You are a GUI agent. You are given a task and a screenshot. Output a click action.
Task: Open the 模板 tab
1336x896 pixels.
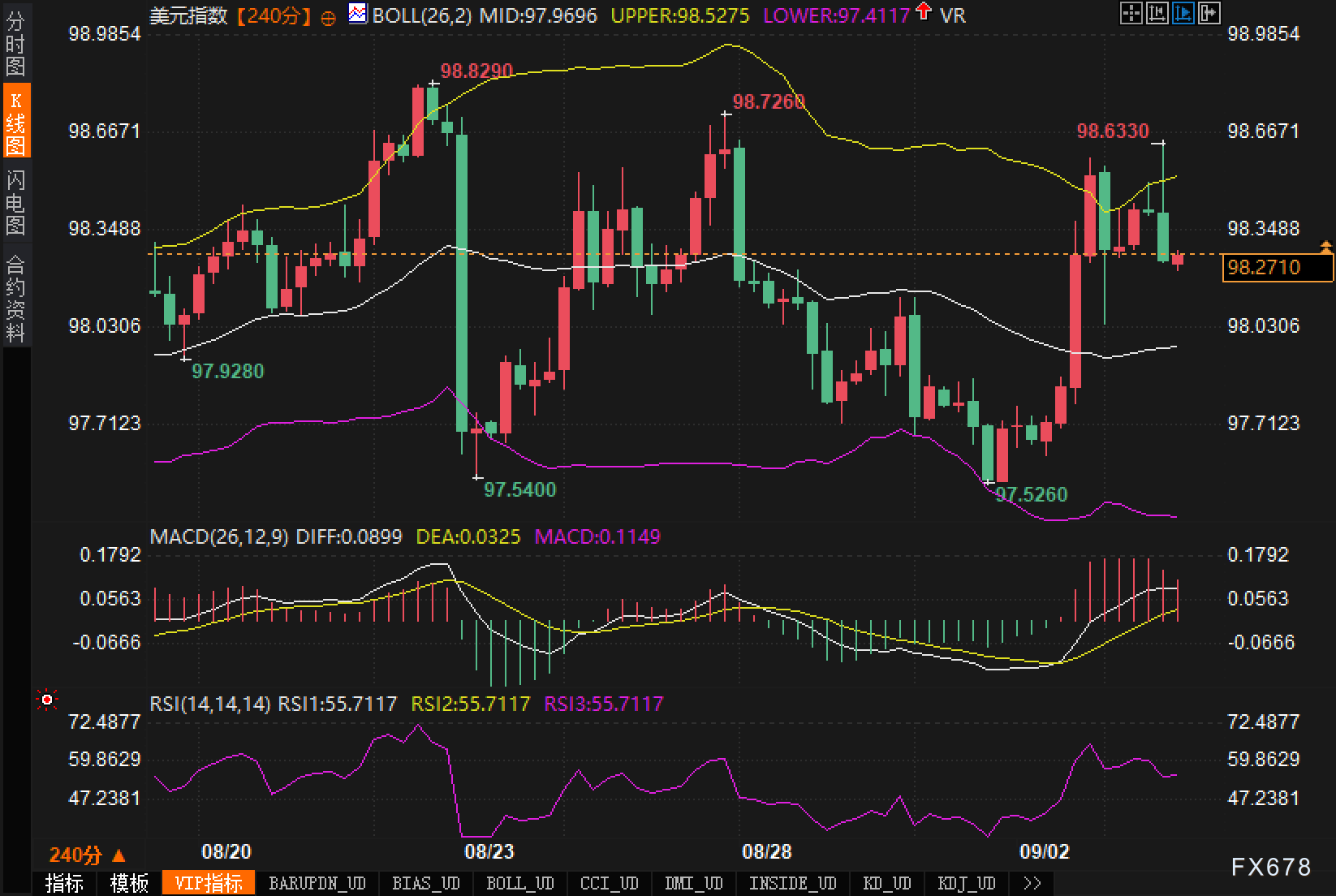coord(129,883)
